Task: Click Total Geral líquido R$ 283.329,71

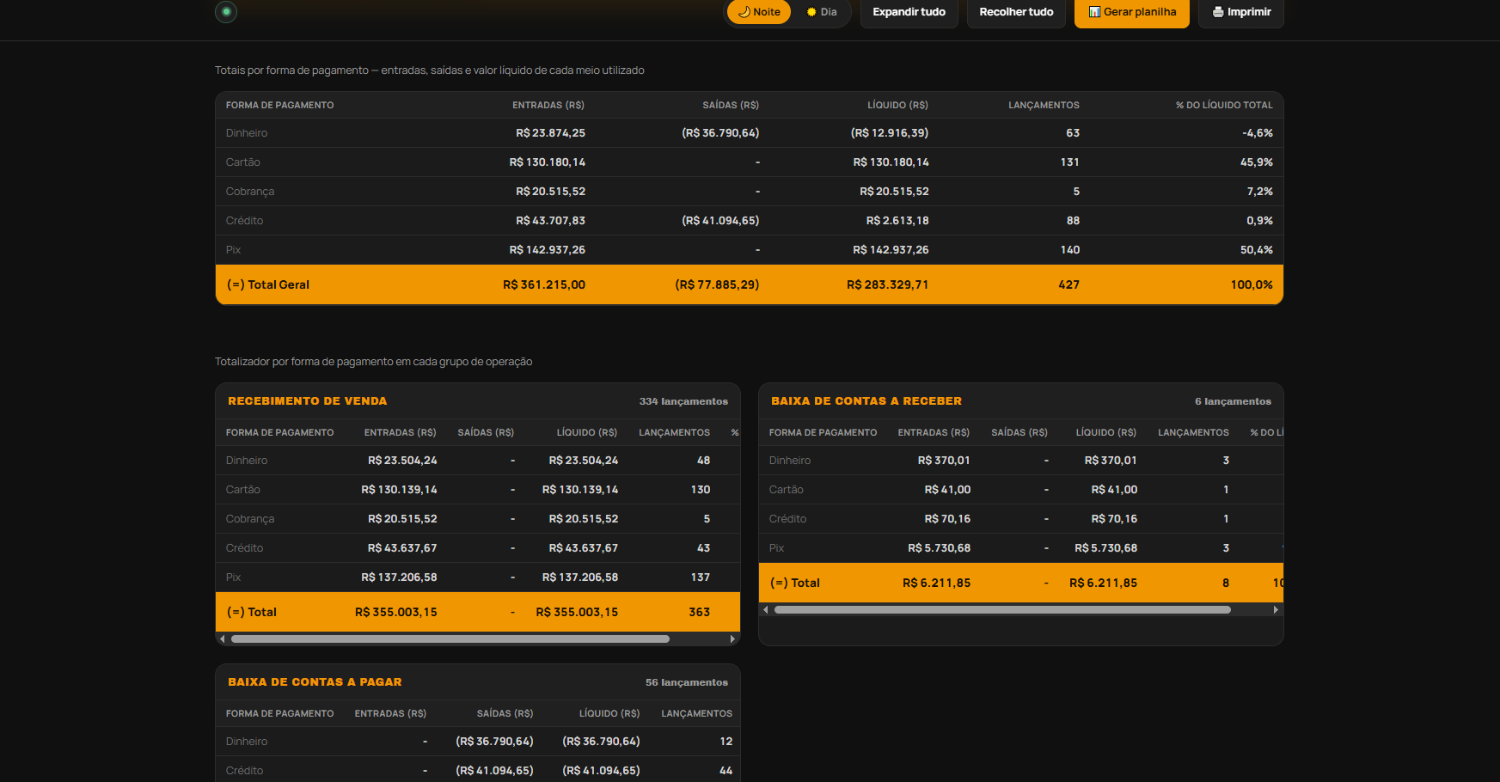Action: [x=888, y=285]
